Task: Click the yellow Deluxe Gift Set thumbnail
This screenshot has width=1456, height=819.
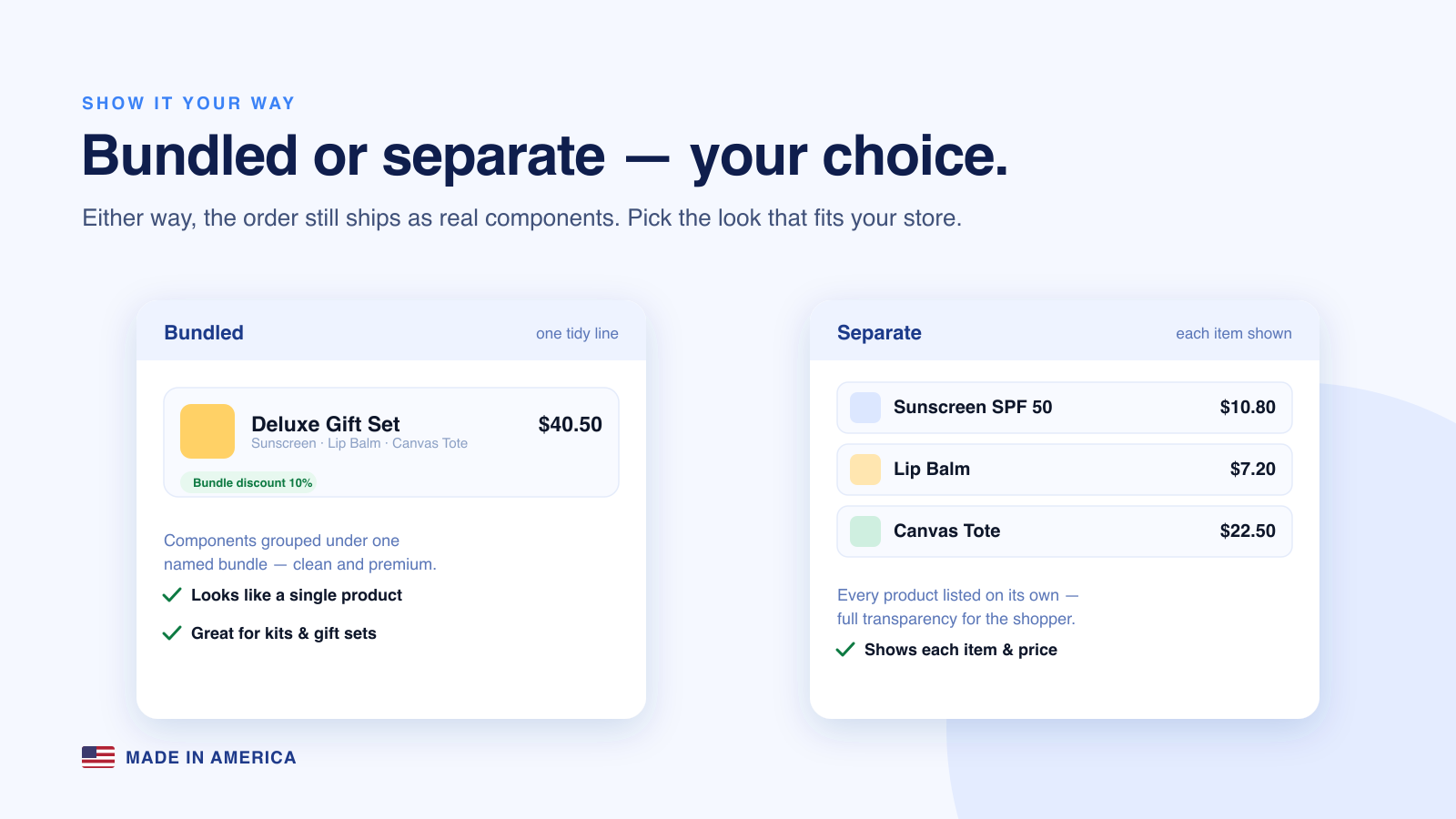Action: click(x=207, y=431)
